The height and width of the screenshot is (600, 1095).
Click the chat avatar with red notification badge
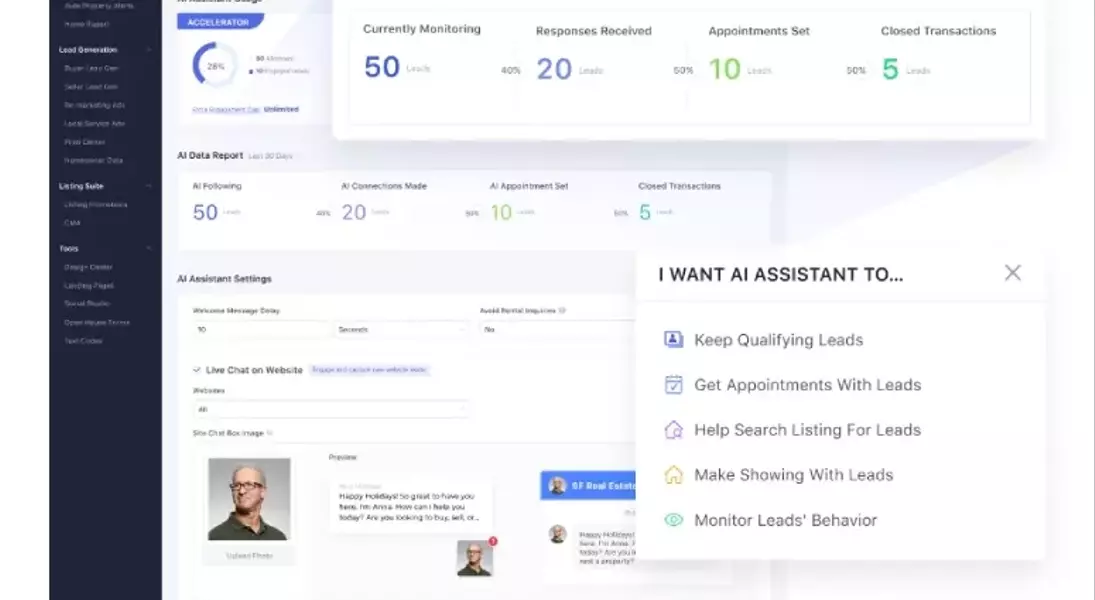[475, 558]
